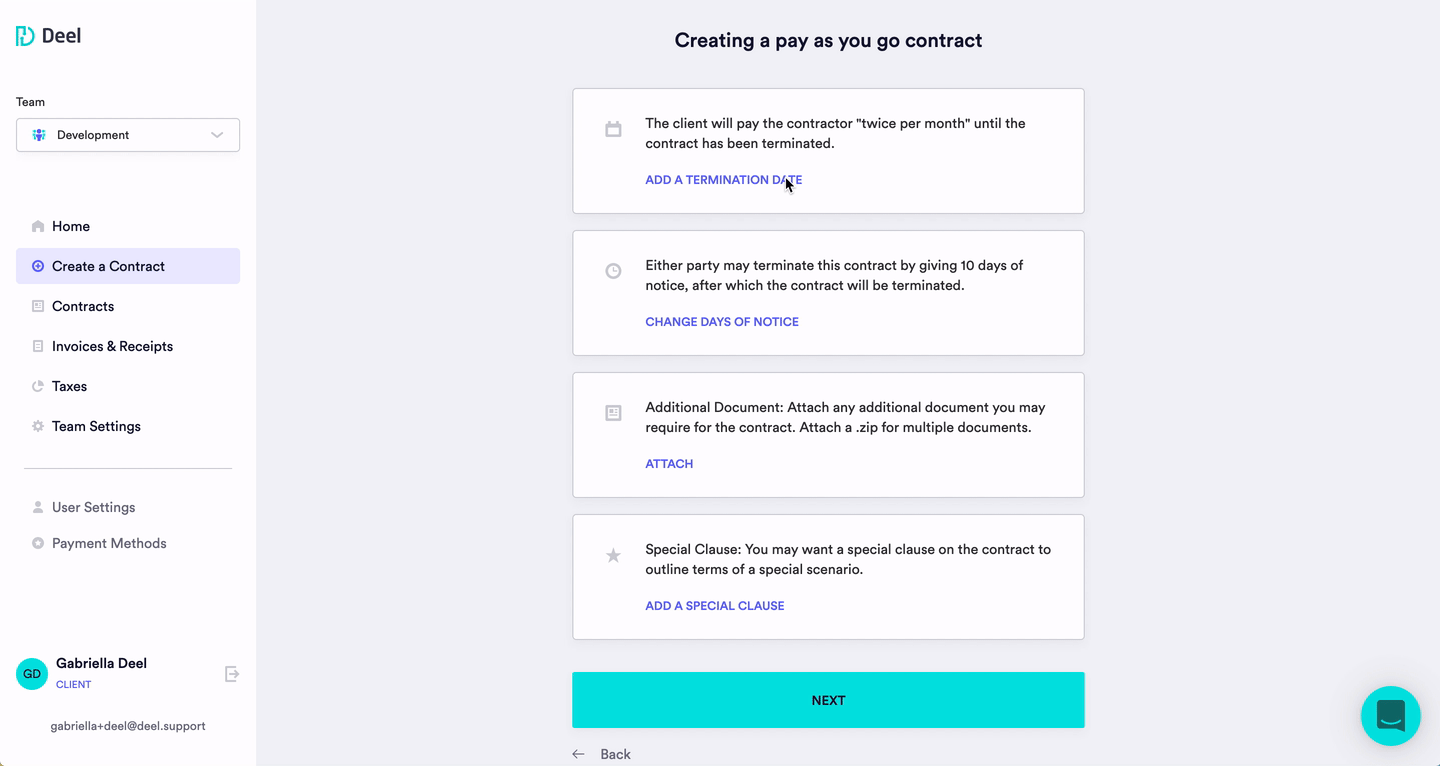Click the document icon on Additional Document card
This screenshot has width=1440, height=766.
[614, 413]
